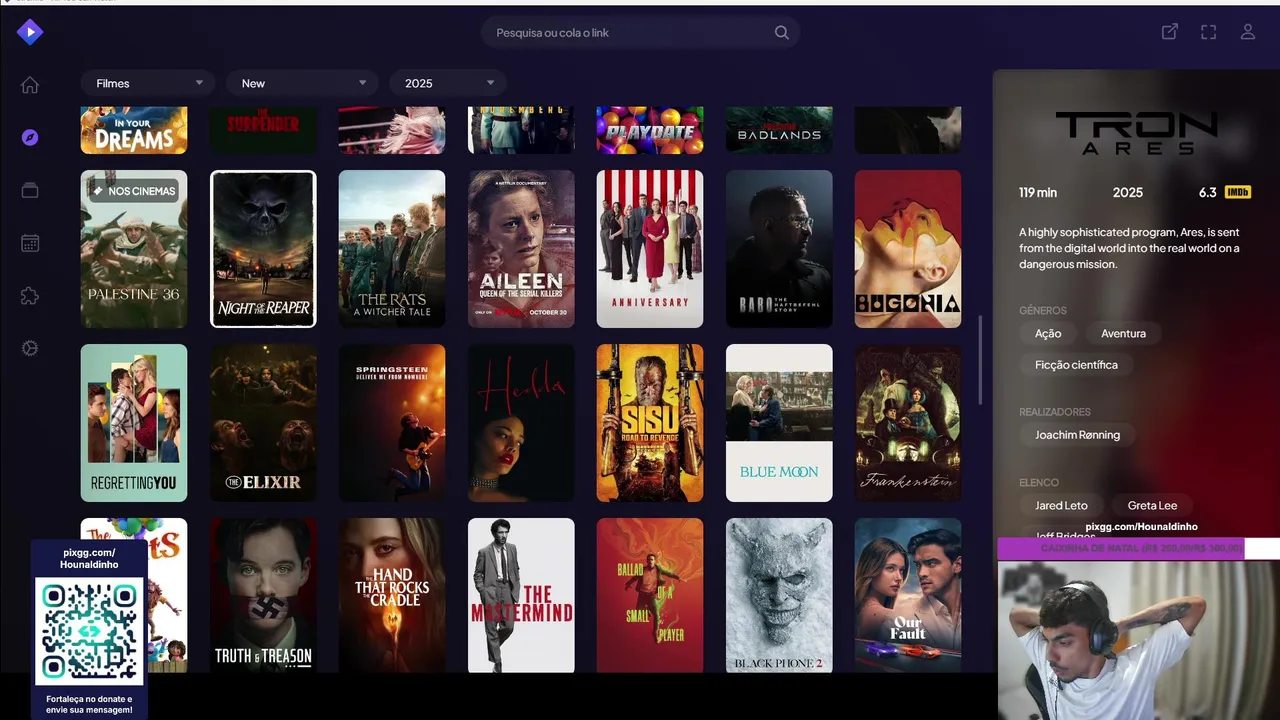Open the Truth & Treason poster
This screenshot has width=1280, height=720.
[263, 595]
